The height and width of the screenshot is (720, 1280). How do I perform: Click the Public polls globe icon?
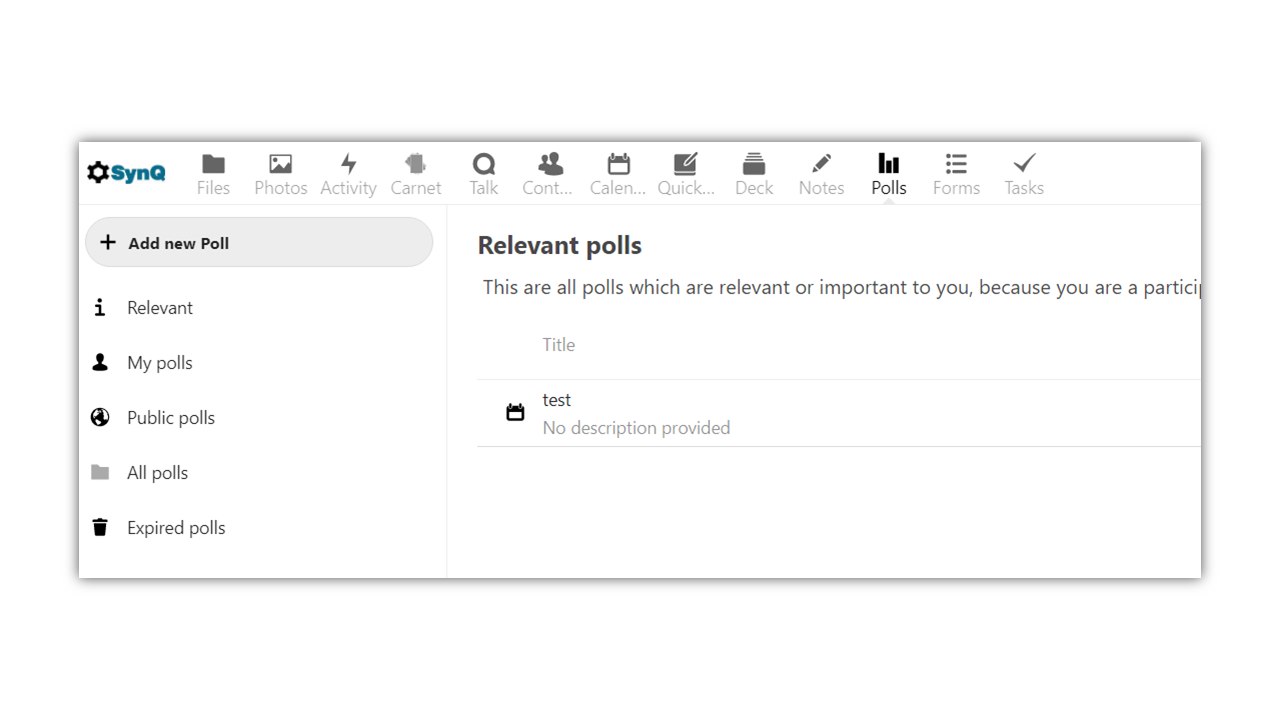[x=100, y=418]
